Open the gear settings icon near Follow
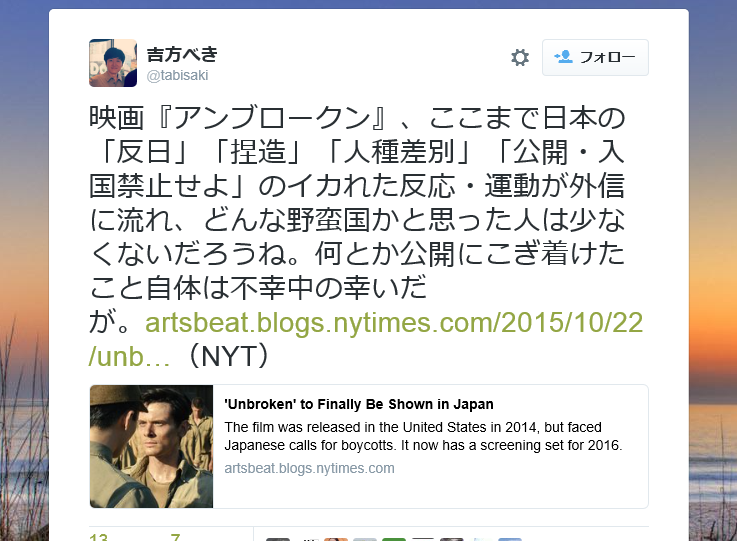Screen dimensions: 737x541 tap(520, 57)
